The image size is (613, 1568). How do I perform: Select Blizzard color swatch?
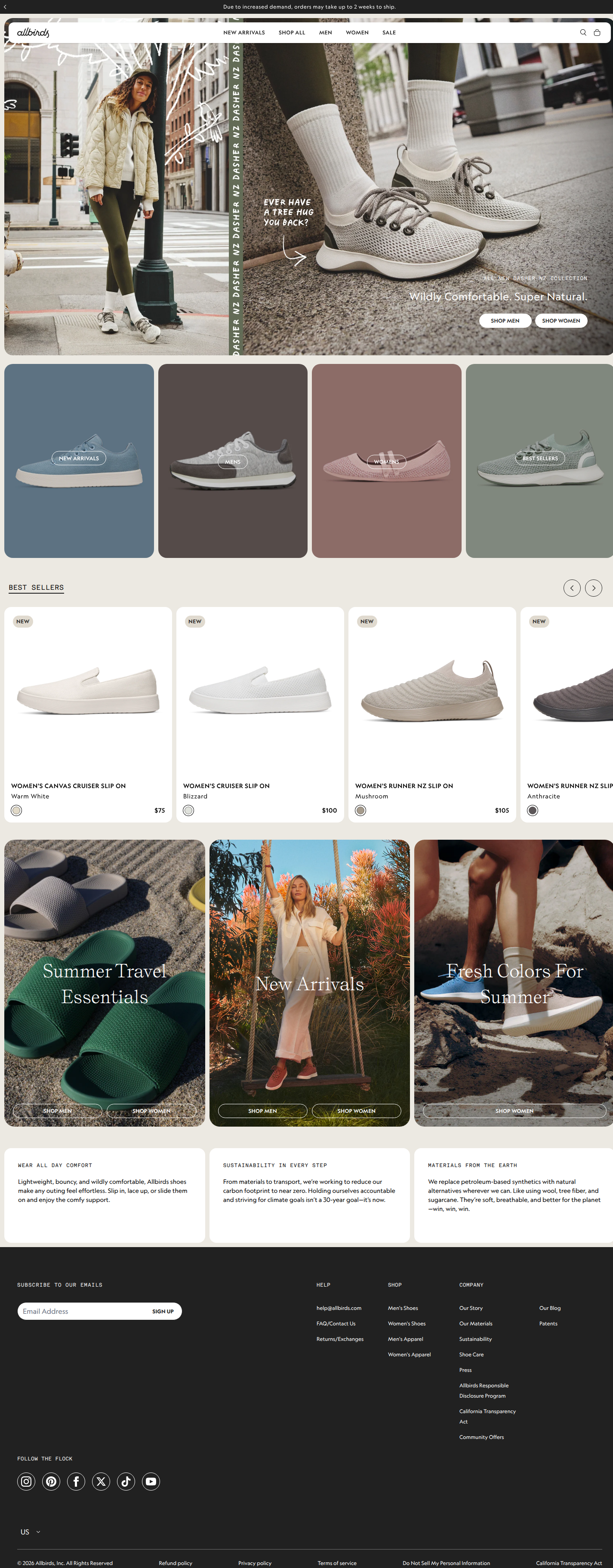click(x=189, y=810)
